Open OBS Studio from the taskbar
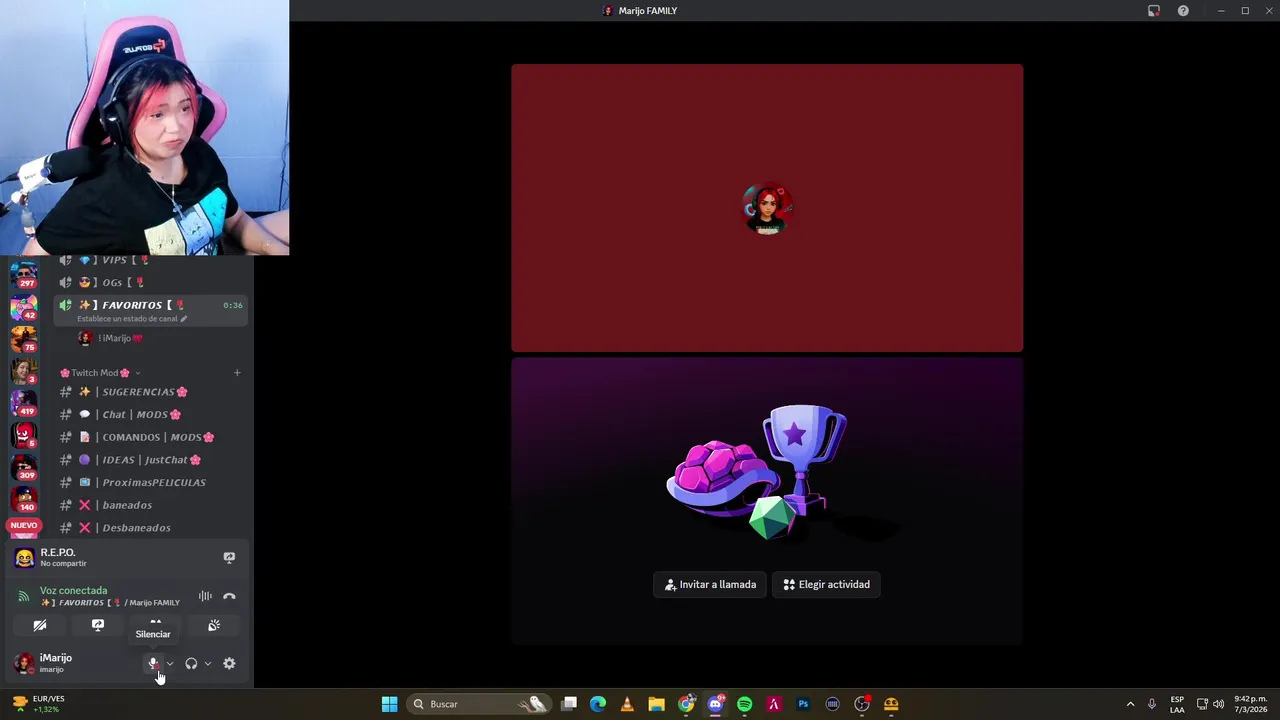1280x720 pixels. (x=862, y=704)
